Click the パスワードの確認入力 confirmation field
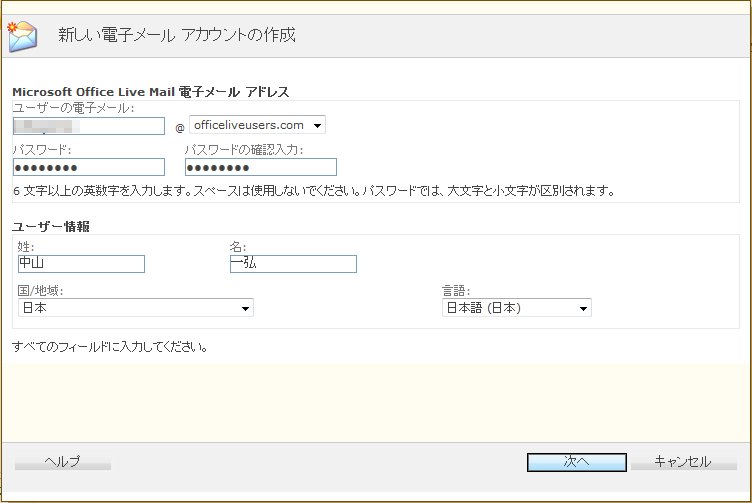This screenshot has height=503, width=752. pos(261,167)
